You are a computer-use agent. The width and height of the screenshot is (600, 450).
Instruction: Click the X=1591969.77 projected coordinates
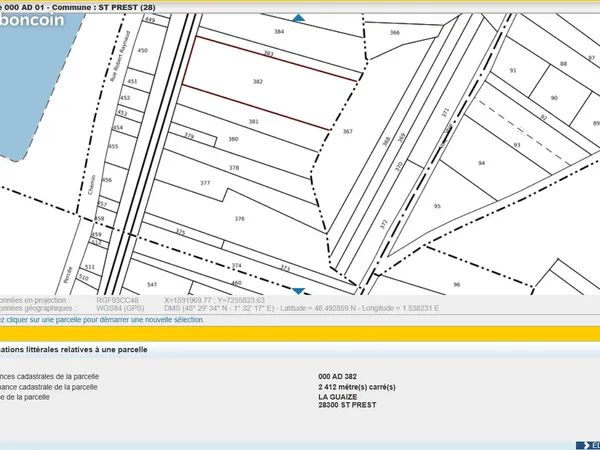tap(214, 300)
